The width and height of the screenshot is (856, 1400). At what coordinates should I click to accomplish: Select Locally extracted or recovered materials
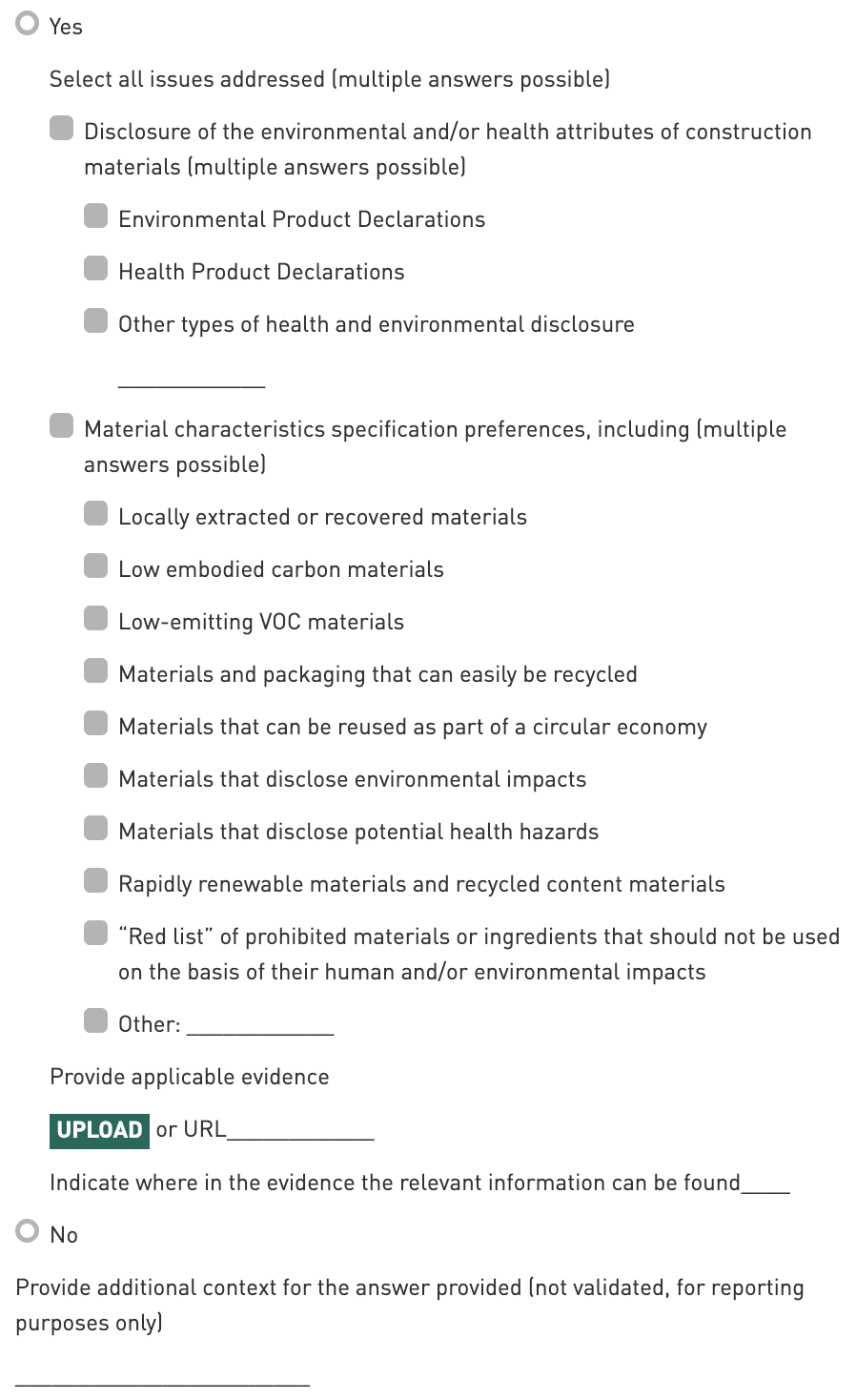(96, 514)
